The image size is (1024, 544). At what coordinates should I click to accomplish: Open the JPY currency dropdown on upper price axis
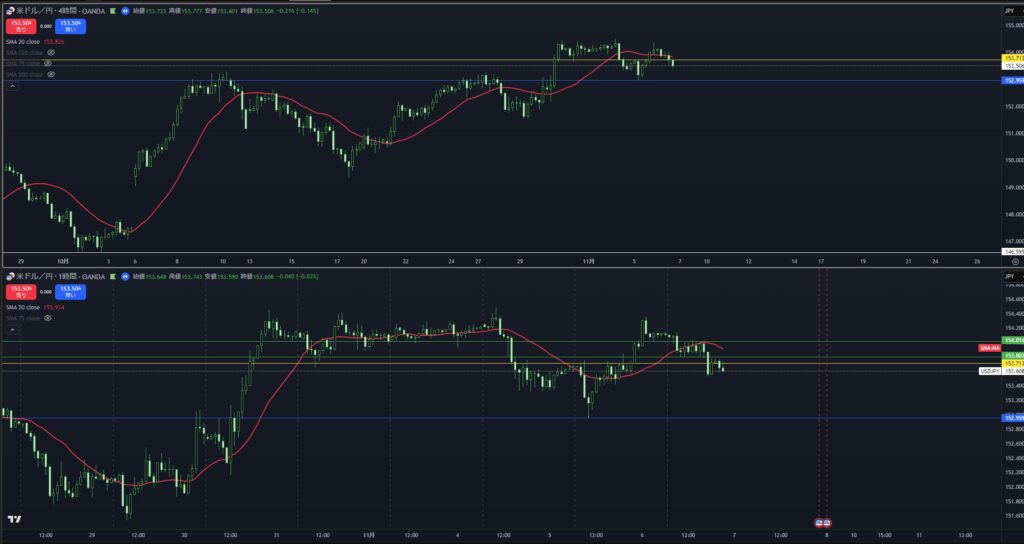[1009, 9]
